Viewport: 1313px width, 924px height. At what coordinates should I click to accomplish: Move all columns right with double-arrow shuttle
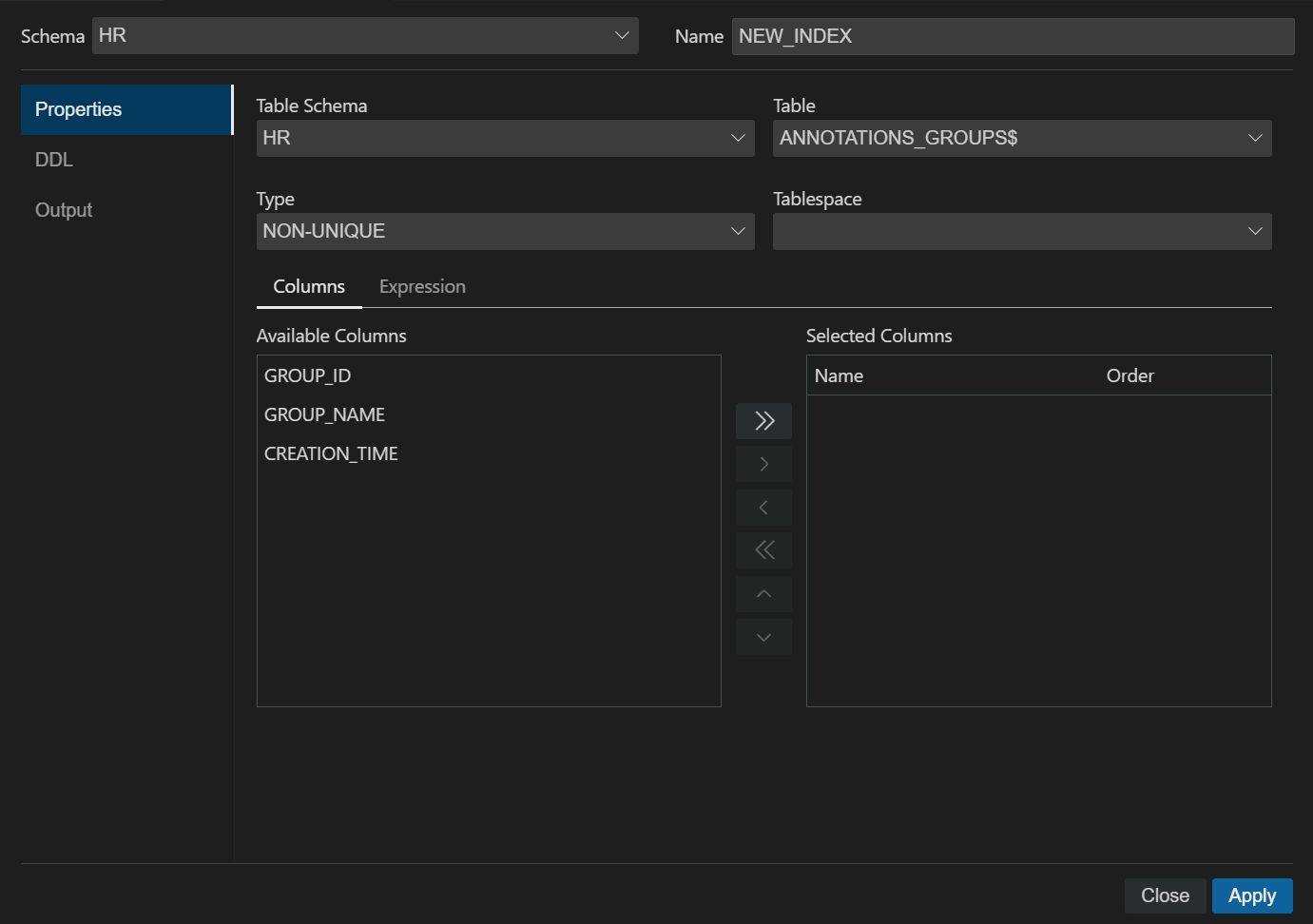tap(763, 420)
